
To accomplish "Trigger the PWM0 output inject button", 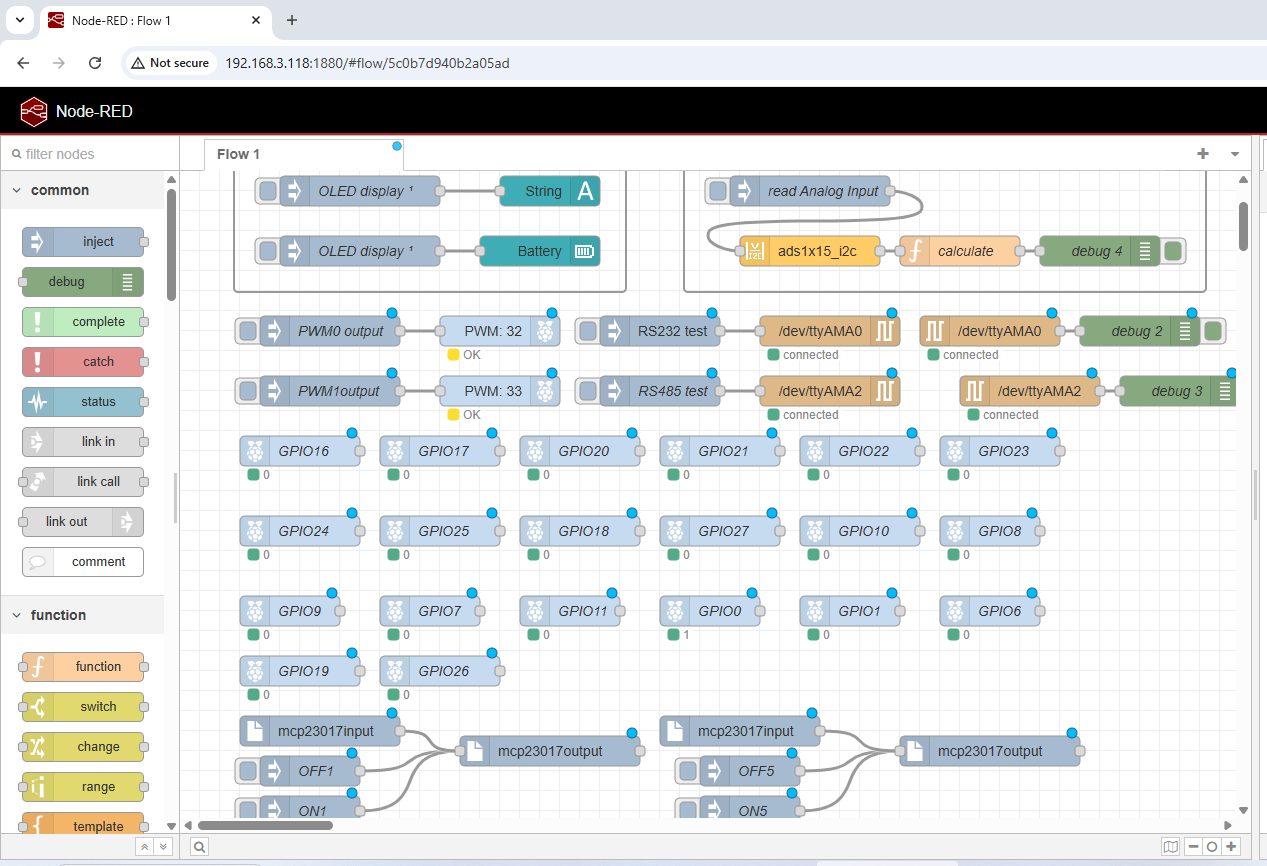I will point(248,331).
